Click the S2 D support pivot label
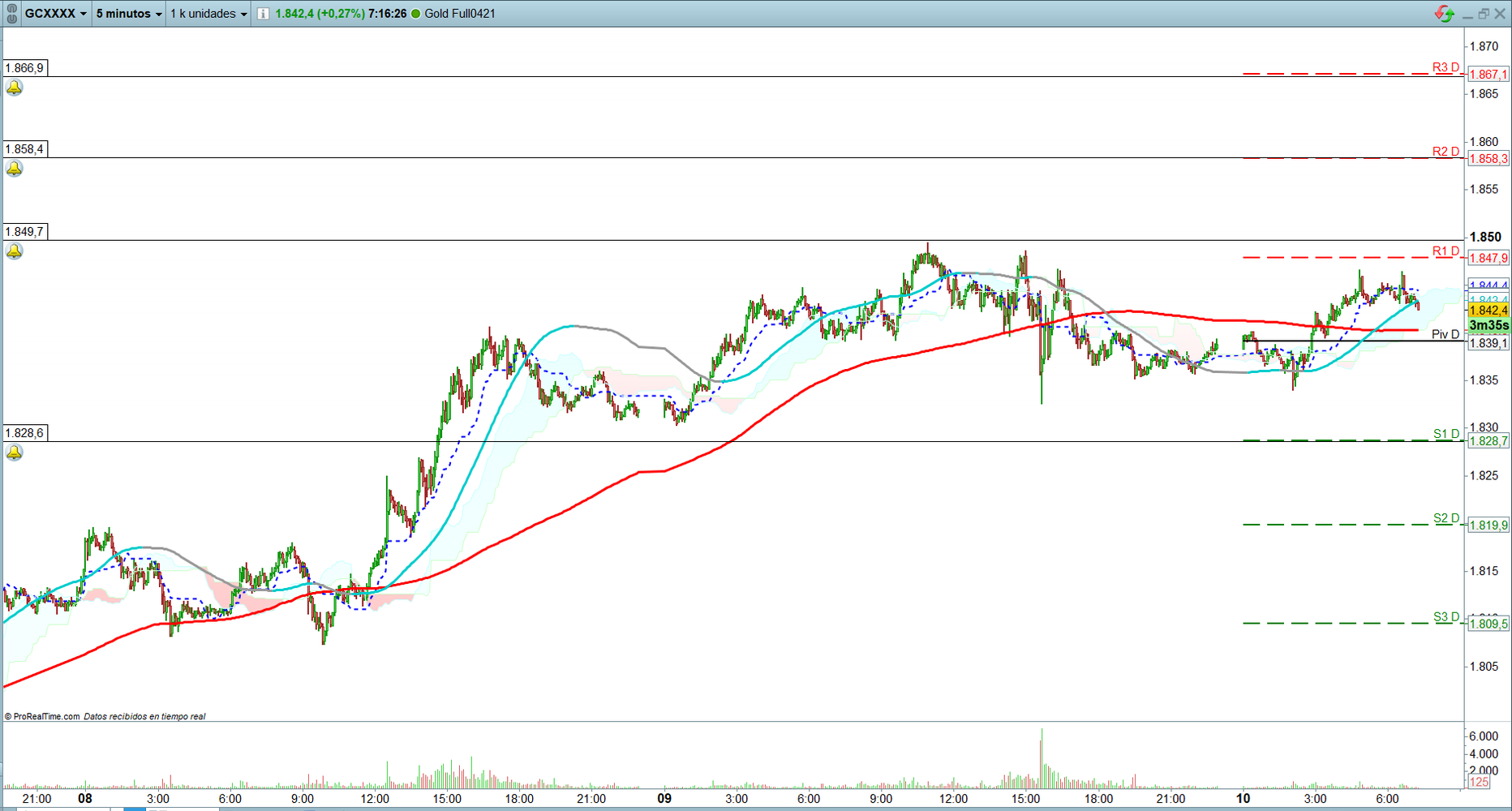Viewport: 1512px width, 811px height. [1445, 518]
